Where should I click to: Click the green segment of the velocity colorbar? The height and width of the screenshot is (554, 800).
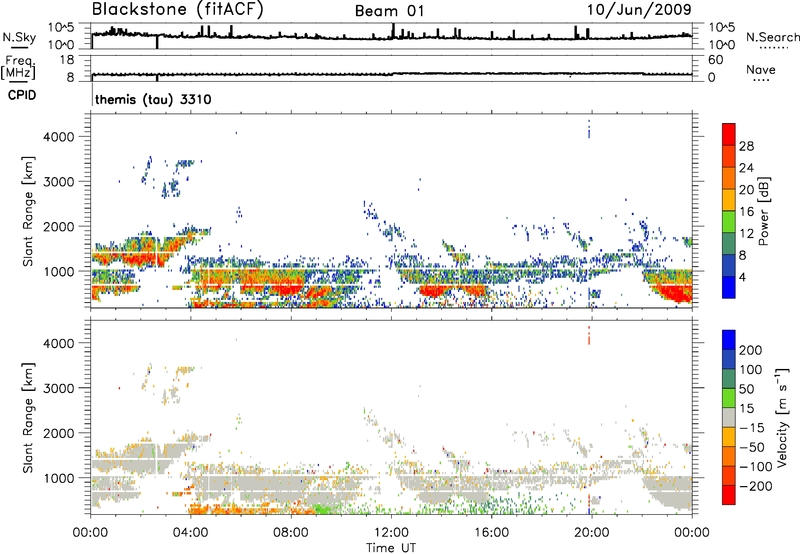729,398
